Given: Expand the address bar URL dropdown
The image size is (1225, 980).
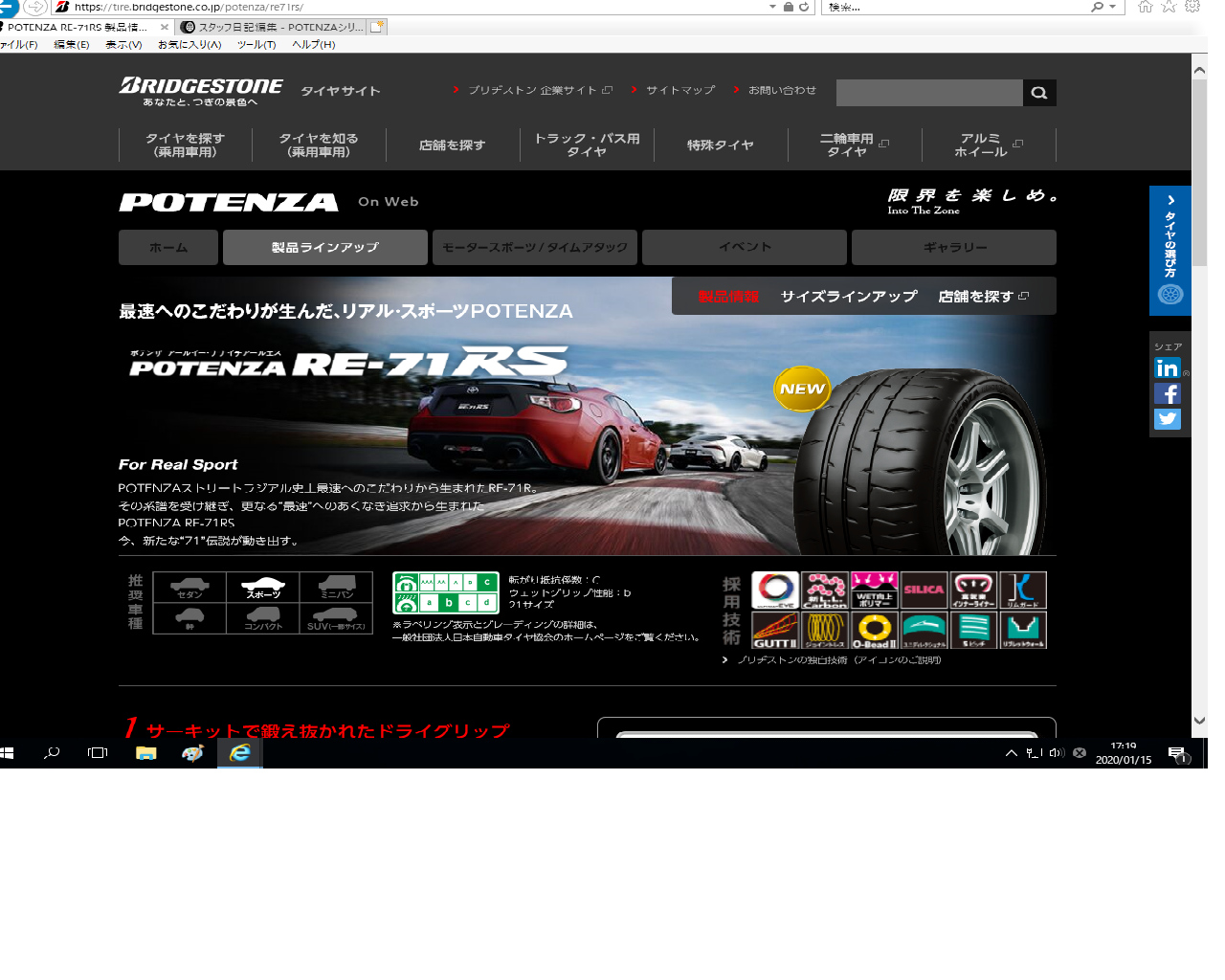Looking at the screenshot, I should click(772, 7).
